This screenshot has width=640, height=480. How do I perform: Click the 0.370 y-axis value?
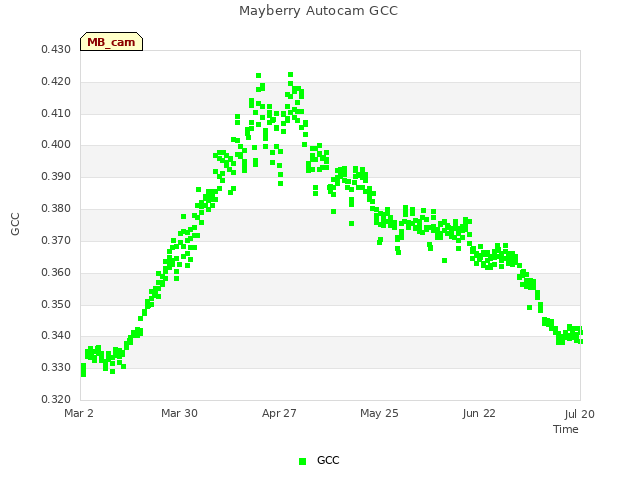point(56,240)
